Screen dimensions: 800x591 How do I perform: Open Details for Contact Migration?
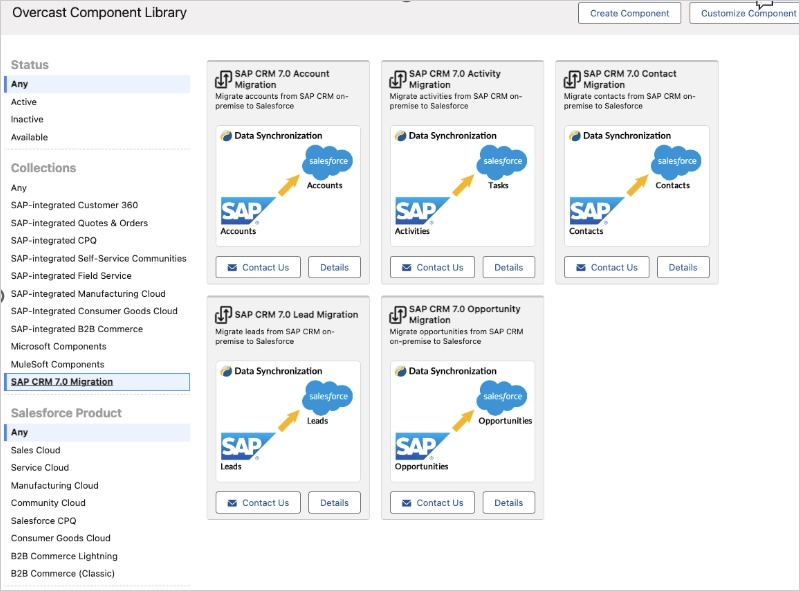pyautogui.click(x=683, y=267)
